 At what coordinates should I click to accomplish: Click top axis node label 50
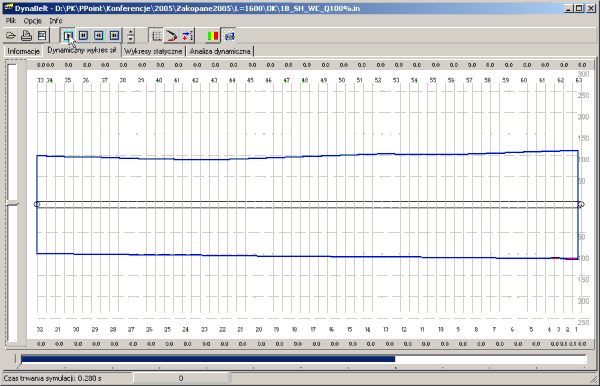(342, 80)
